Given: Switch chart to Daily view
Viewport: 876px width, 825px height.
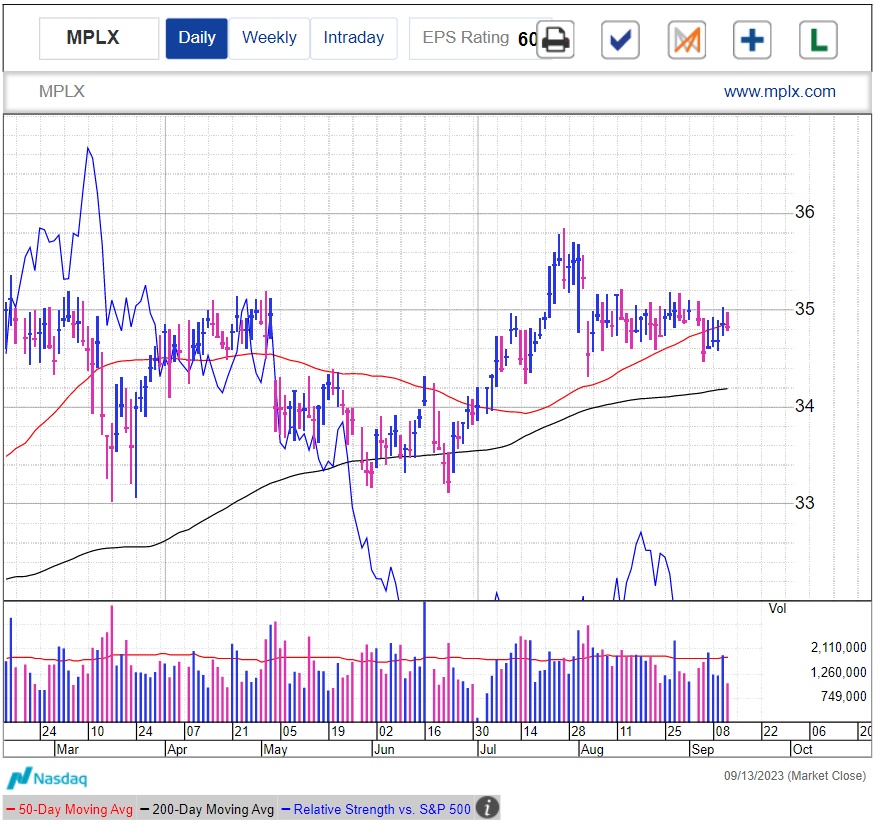Looking at the screenshot, I should tap(196, 38).
